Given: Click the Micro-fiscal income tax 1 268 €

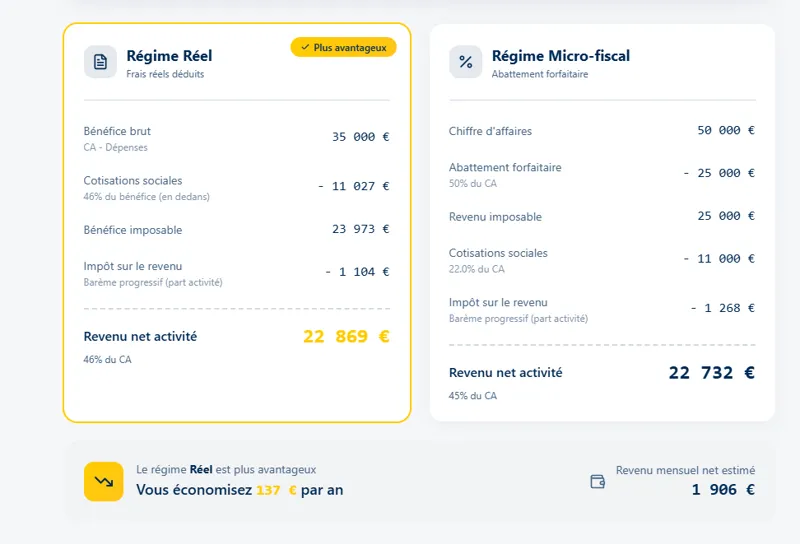Looking at the screenshot, I should tap(722, 308).
